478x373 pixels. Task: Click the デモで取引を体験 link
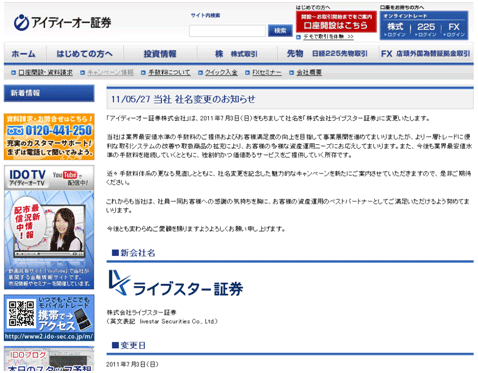328,37
